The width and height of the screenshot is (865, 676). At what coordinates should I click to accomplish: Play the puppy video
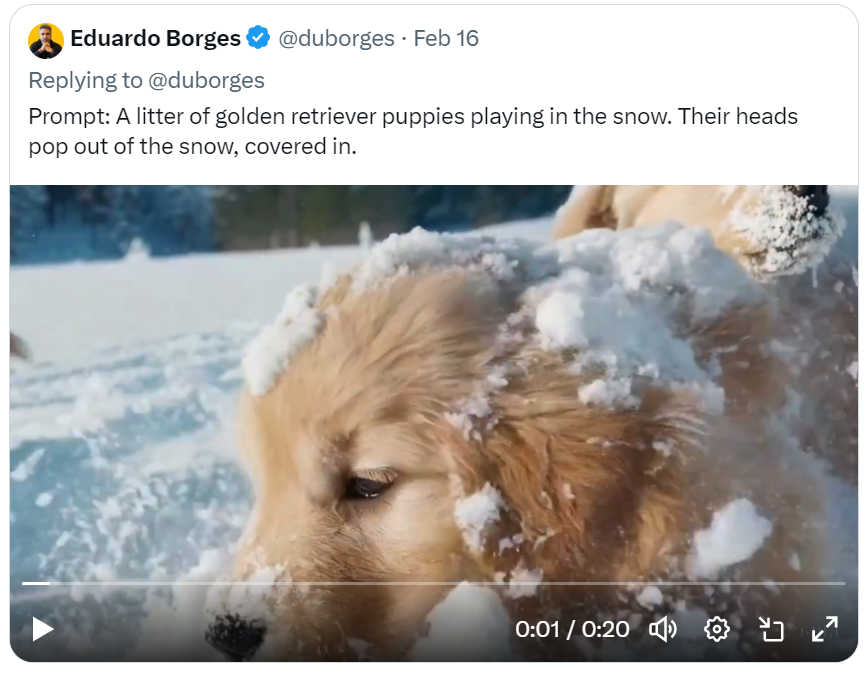coord(42,629)
